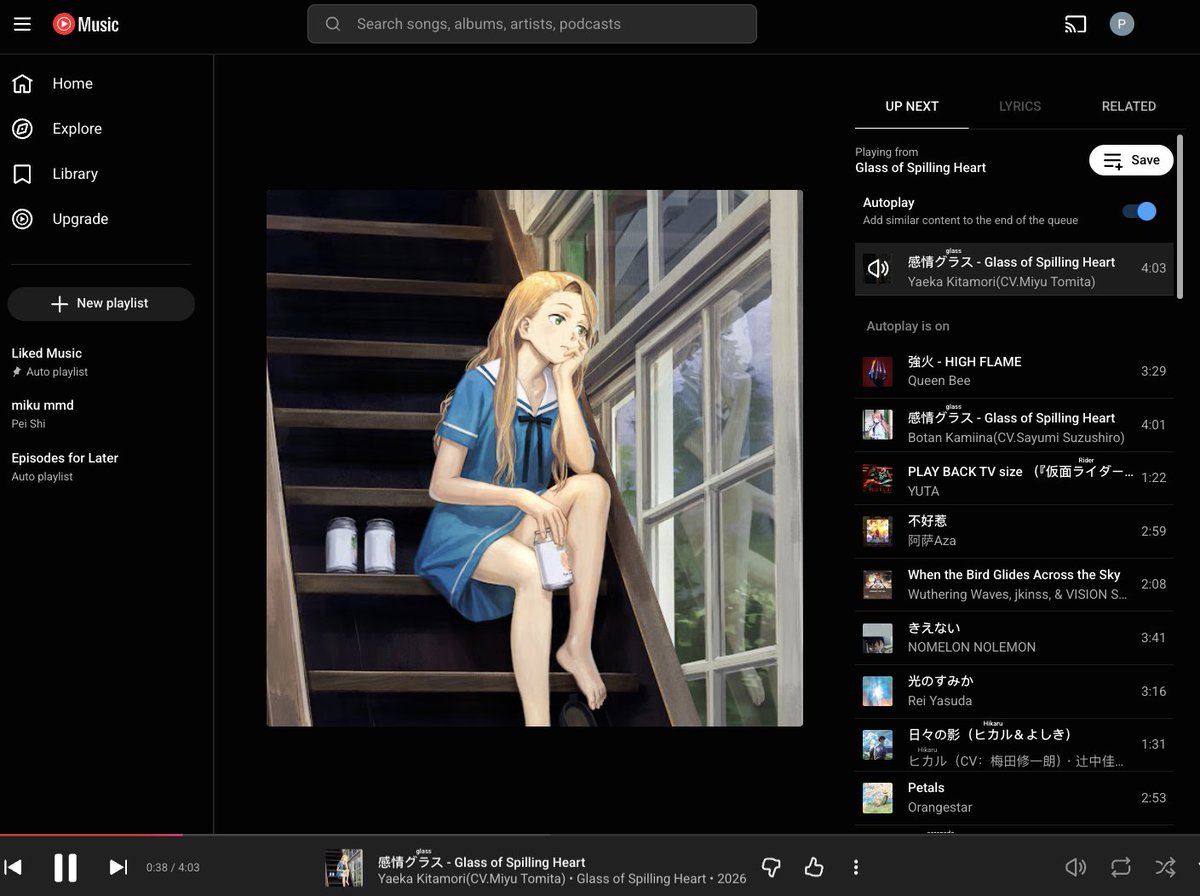Open Yaeka Kitamori artist link in player bar
The width and height of the screenshot is (1200, 896).
tap(471, 879)
